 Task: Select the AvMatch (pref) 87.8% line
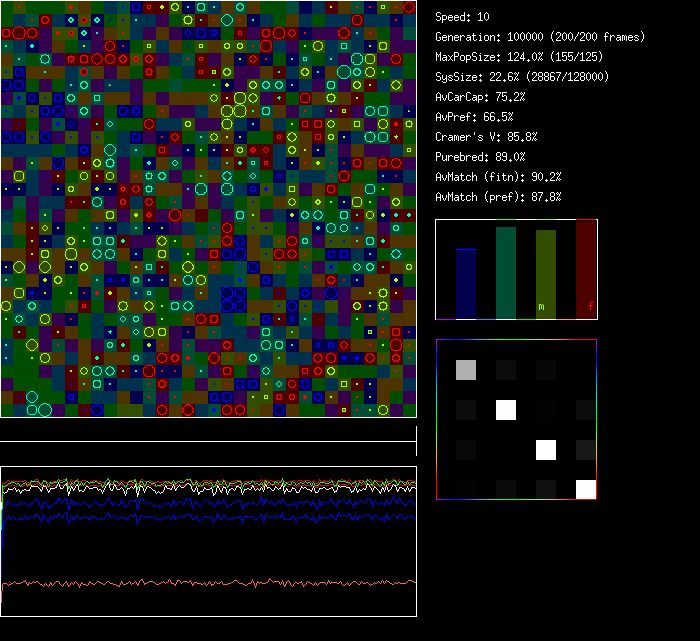[x=498, y=197]
